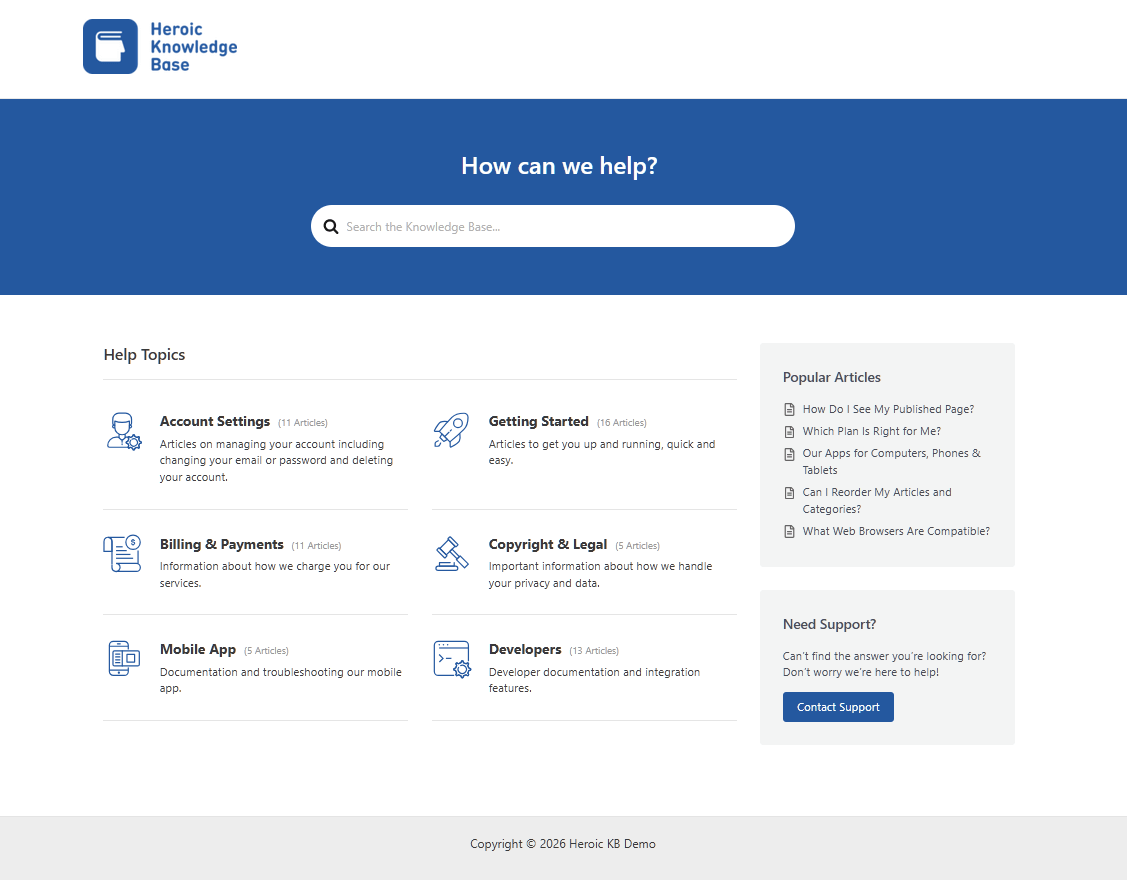This screenshot has width=1127, height=880.
Task: Click the Heroic Knowledge Base book logo icon
Action: click(110, 47)
